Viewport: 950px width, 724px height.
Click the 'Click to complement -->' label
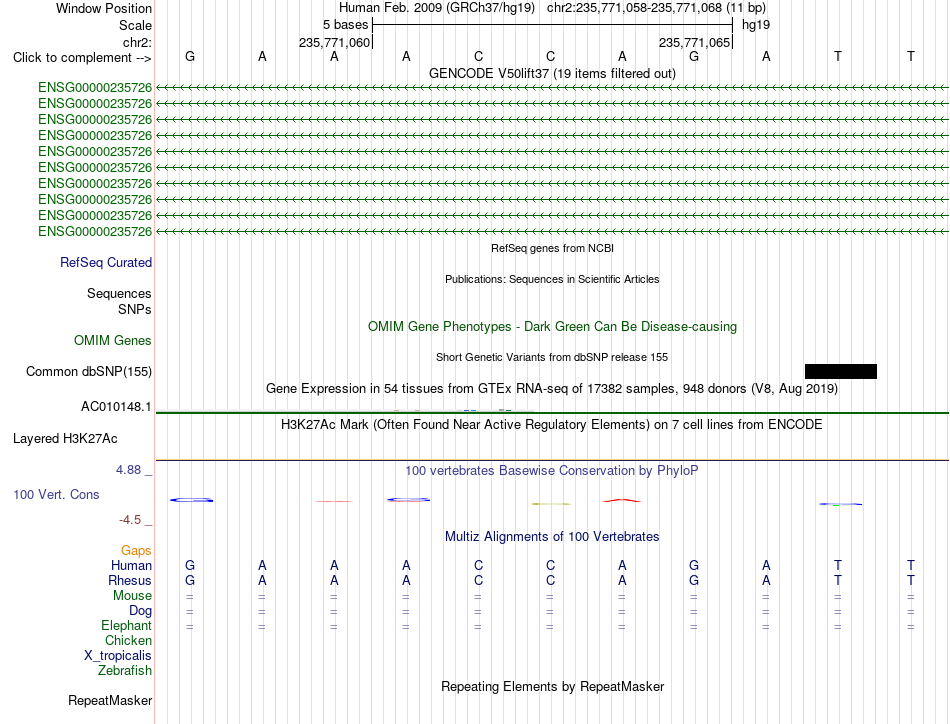click(x=82, y=58)
